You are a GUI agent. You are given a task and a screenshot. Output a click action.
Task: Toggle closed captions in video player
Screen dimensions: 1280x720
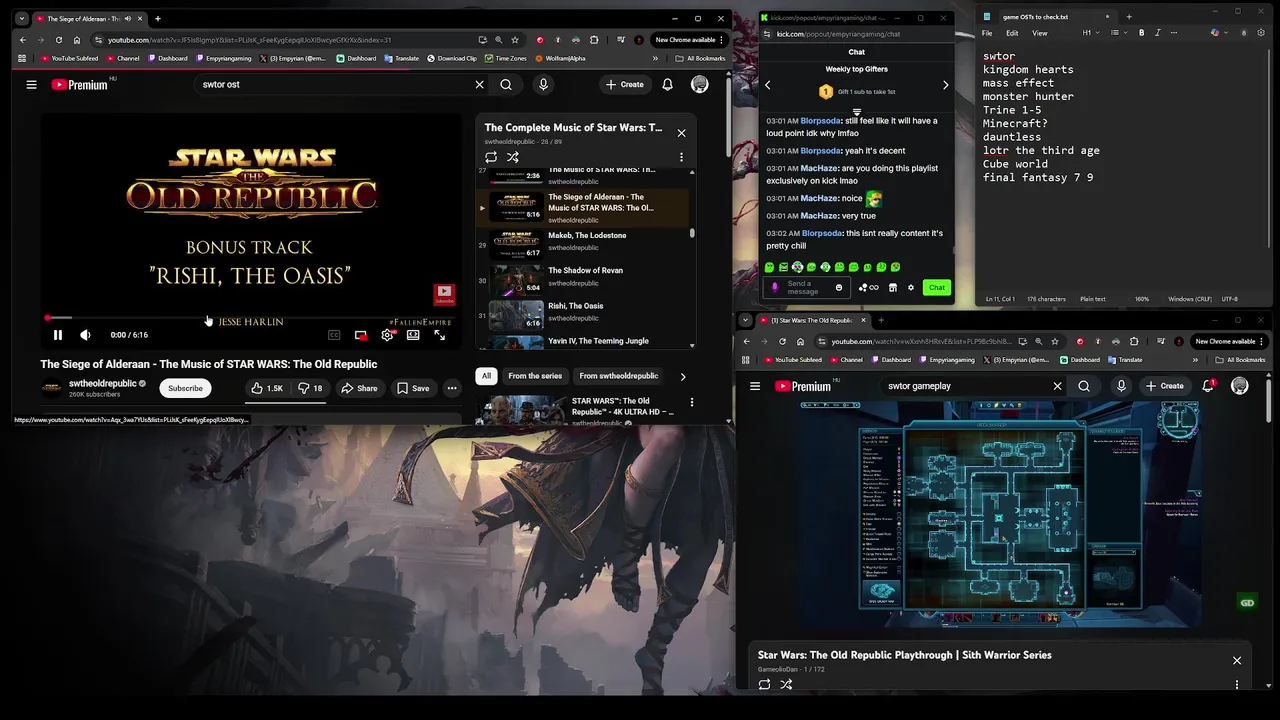(334, 335)
